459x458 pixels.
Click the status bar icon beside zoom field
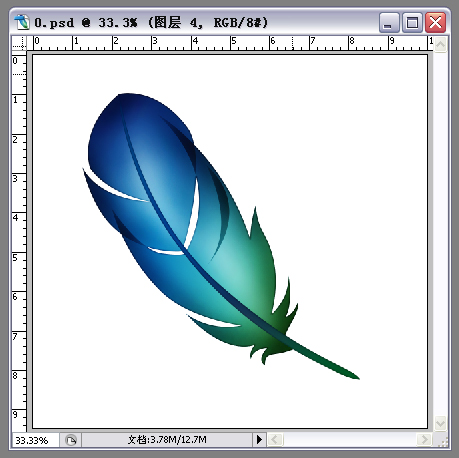tap(71, 440)
